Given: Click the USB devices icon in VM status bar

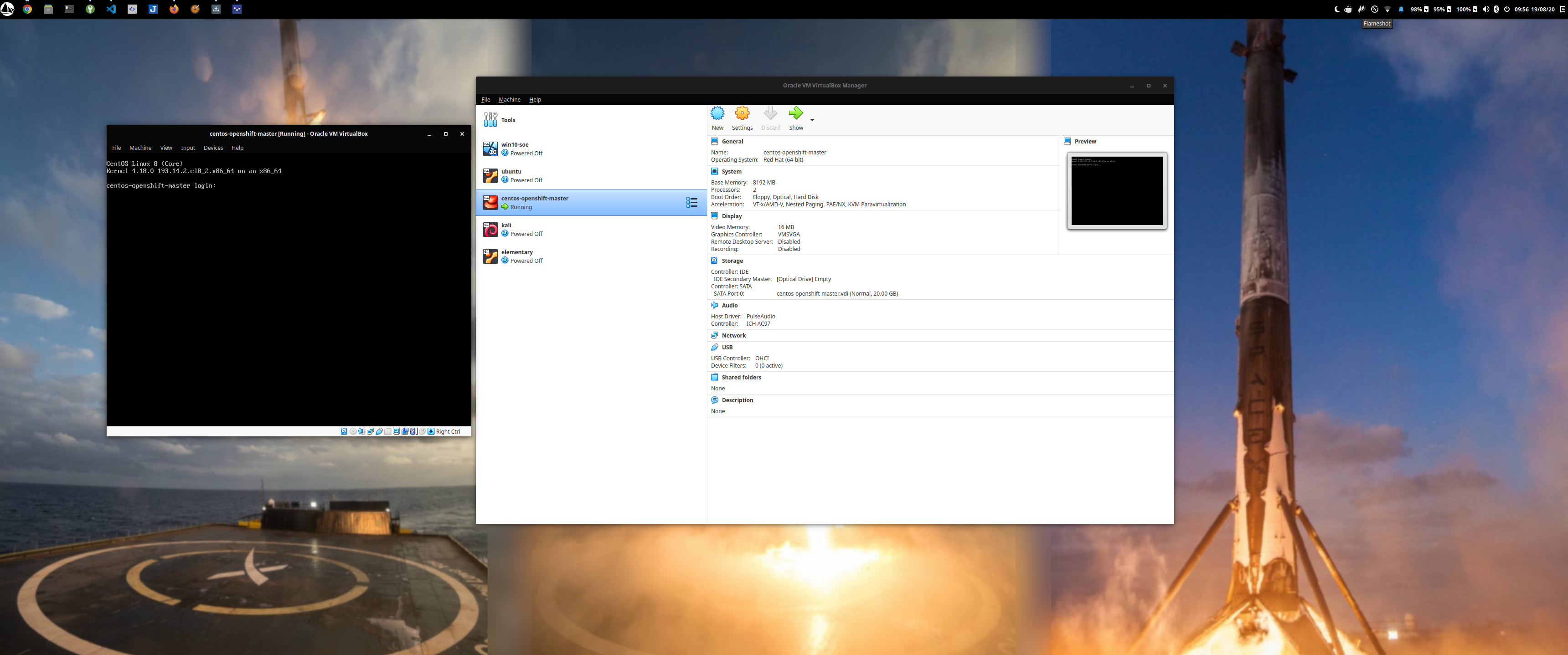Looking at the screenshot, I should (379, 431).
